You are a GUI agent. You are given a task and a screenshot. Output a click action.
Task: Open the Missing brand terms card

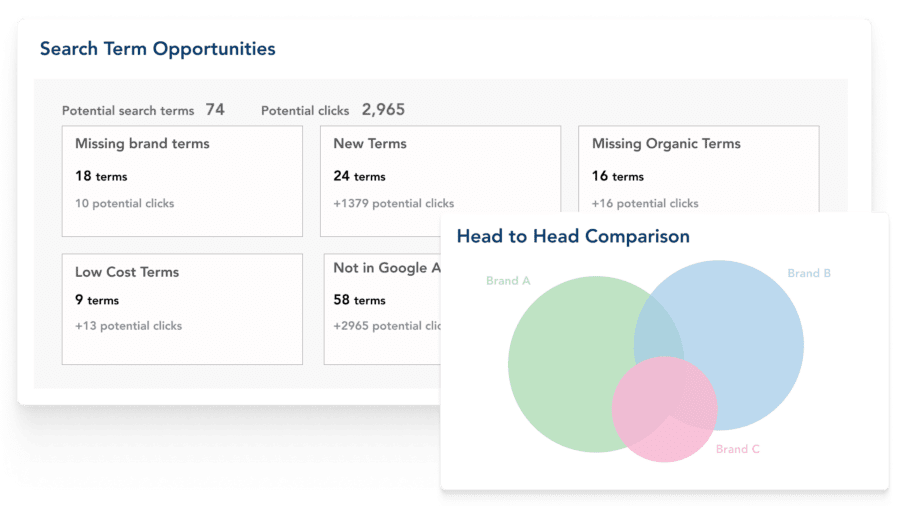coord(182,181)
